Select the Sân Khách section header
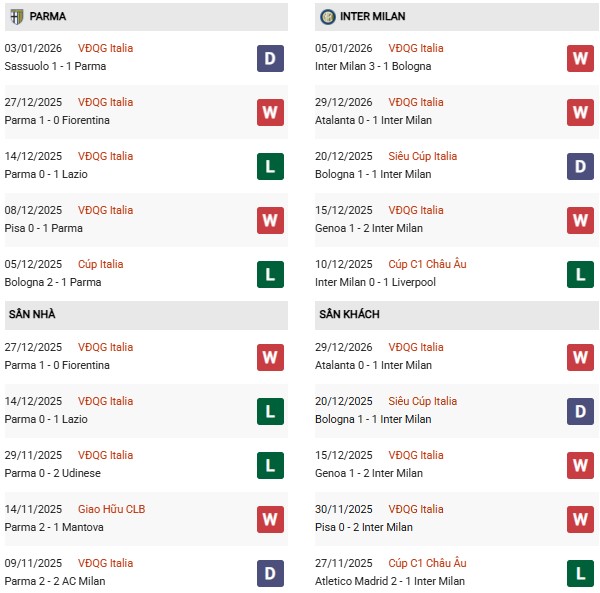600x593 pixels. [349, 315]
